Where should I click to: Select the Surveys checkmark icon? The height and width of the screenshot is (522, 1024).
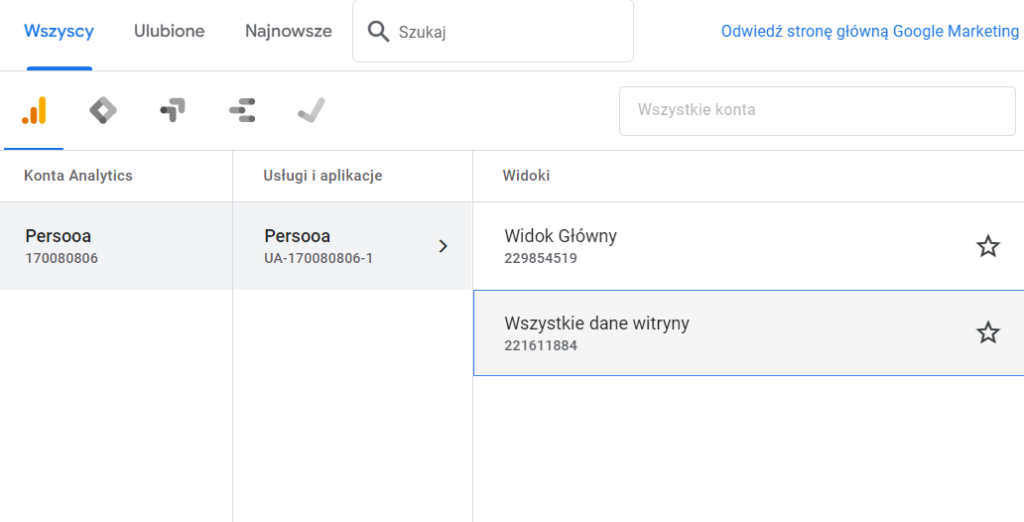coord(312,110)
